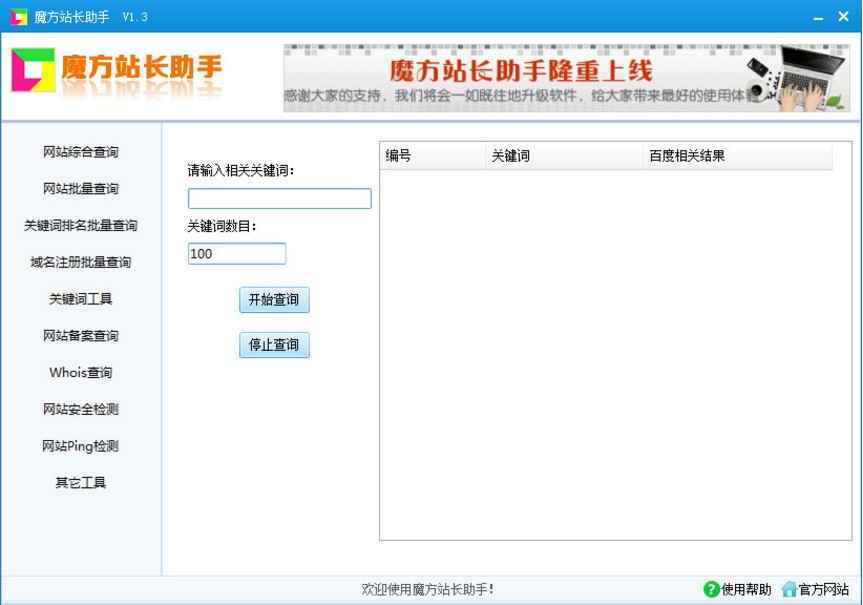The height and width of the screenshot is (605, 863).
Task: Select 网站批量查询 from the sidebar
Action: (81, 189)
